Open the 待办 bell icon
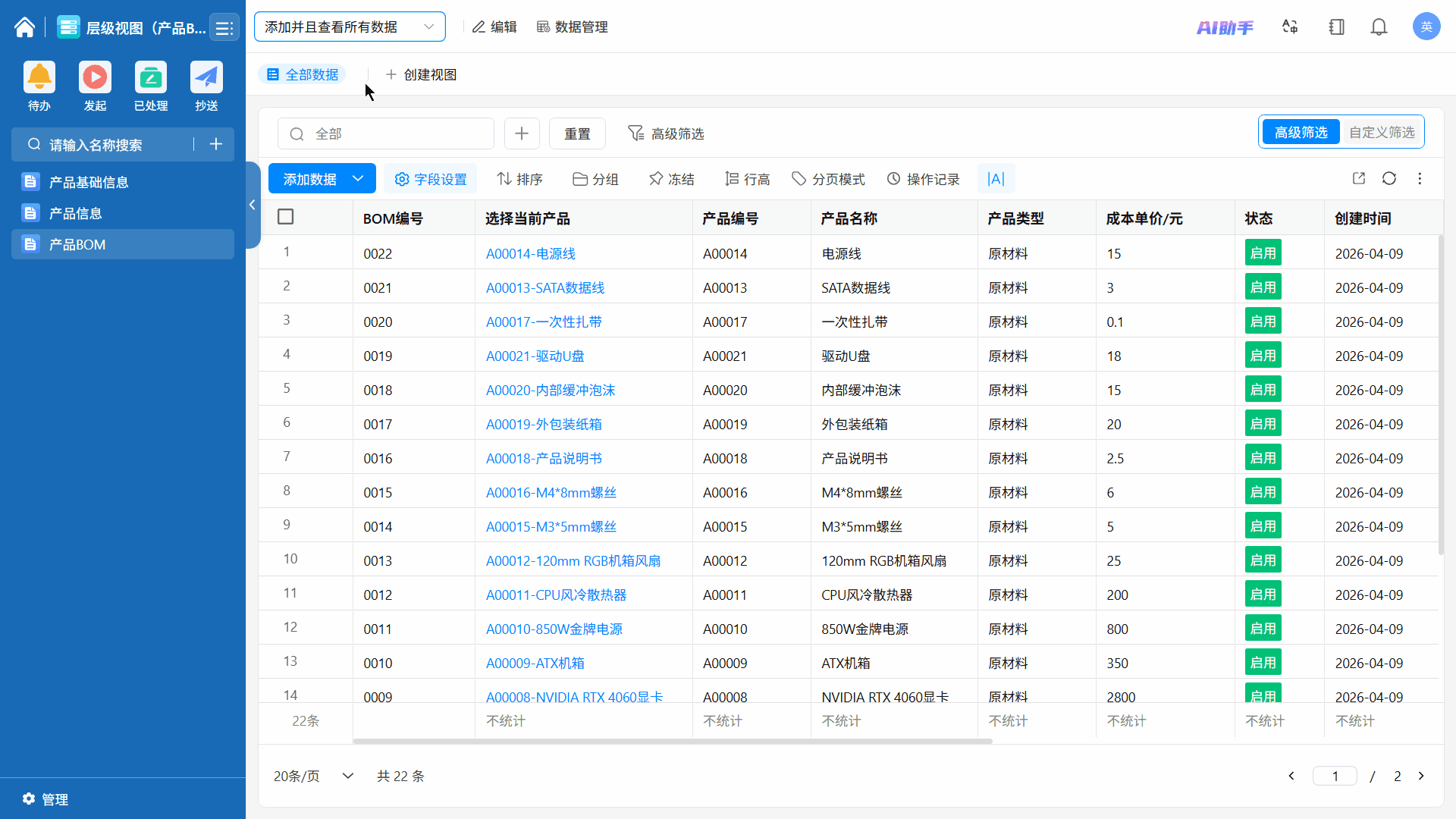This screenshot has height=819, width=1456. pos(39,77)
